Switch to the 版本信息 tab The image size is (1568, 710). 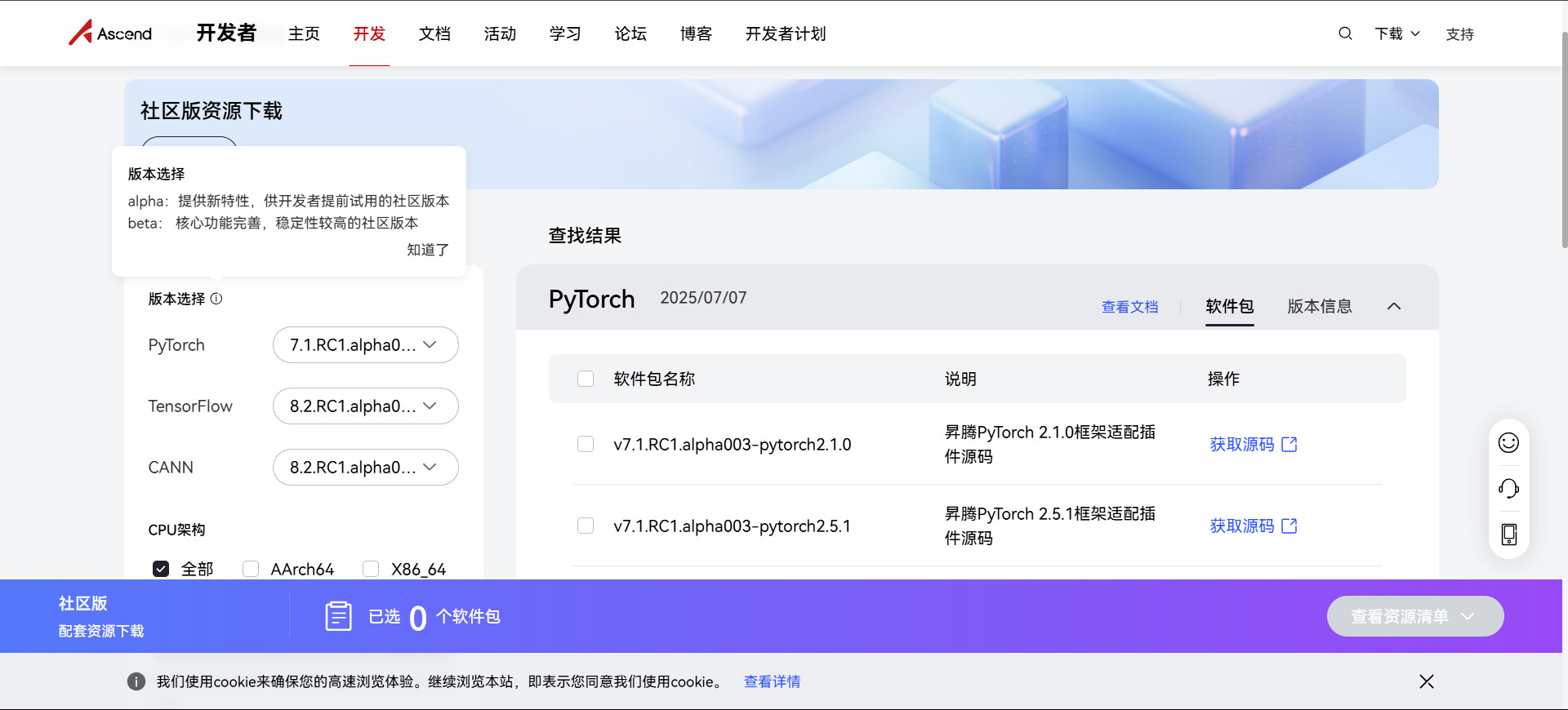[x=1319, y=306]
